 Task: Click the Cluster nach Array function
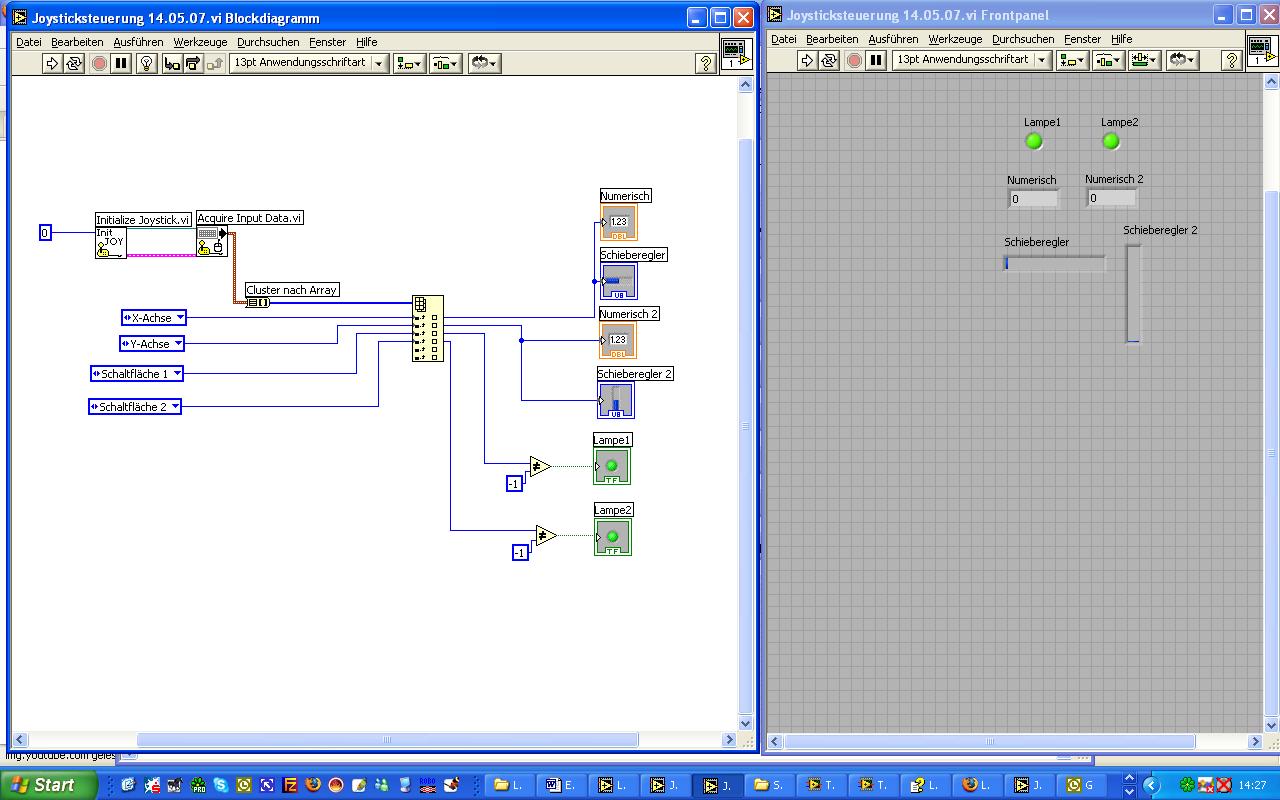point(258,302)
